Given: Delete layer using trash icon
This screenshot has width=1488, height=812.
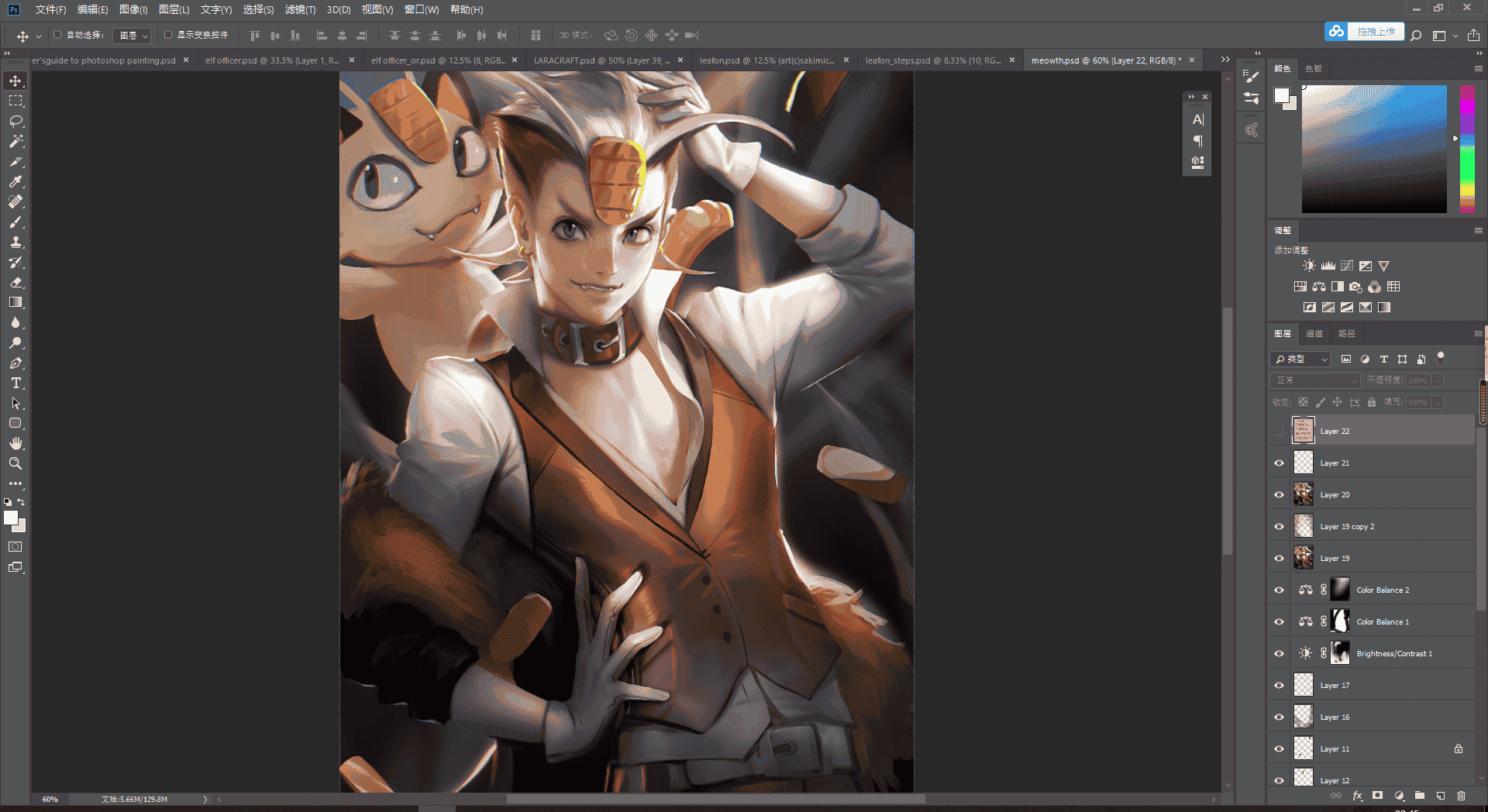Looking at the screenshot, I should pyautogui.click(x=1461, y=796).
